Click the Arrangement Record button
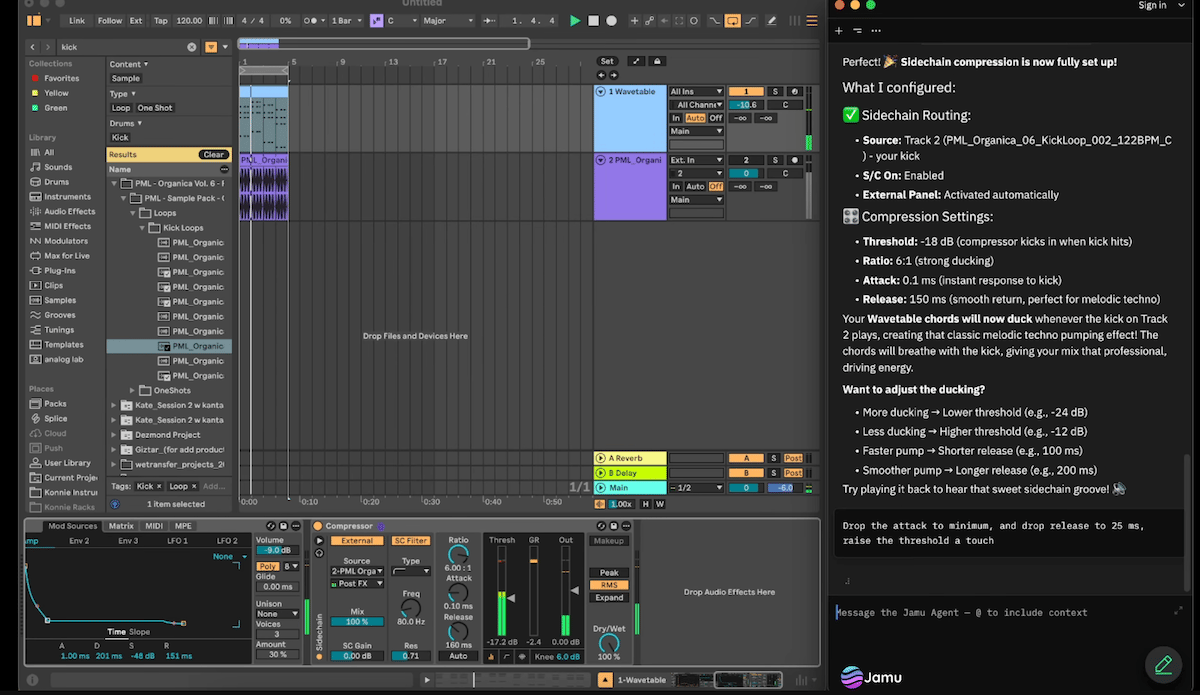This screenshot has width=1200, height=695. (x=611, y=20)
